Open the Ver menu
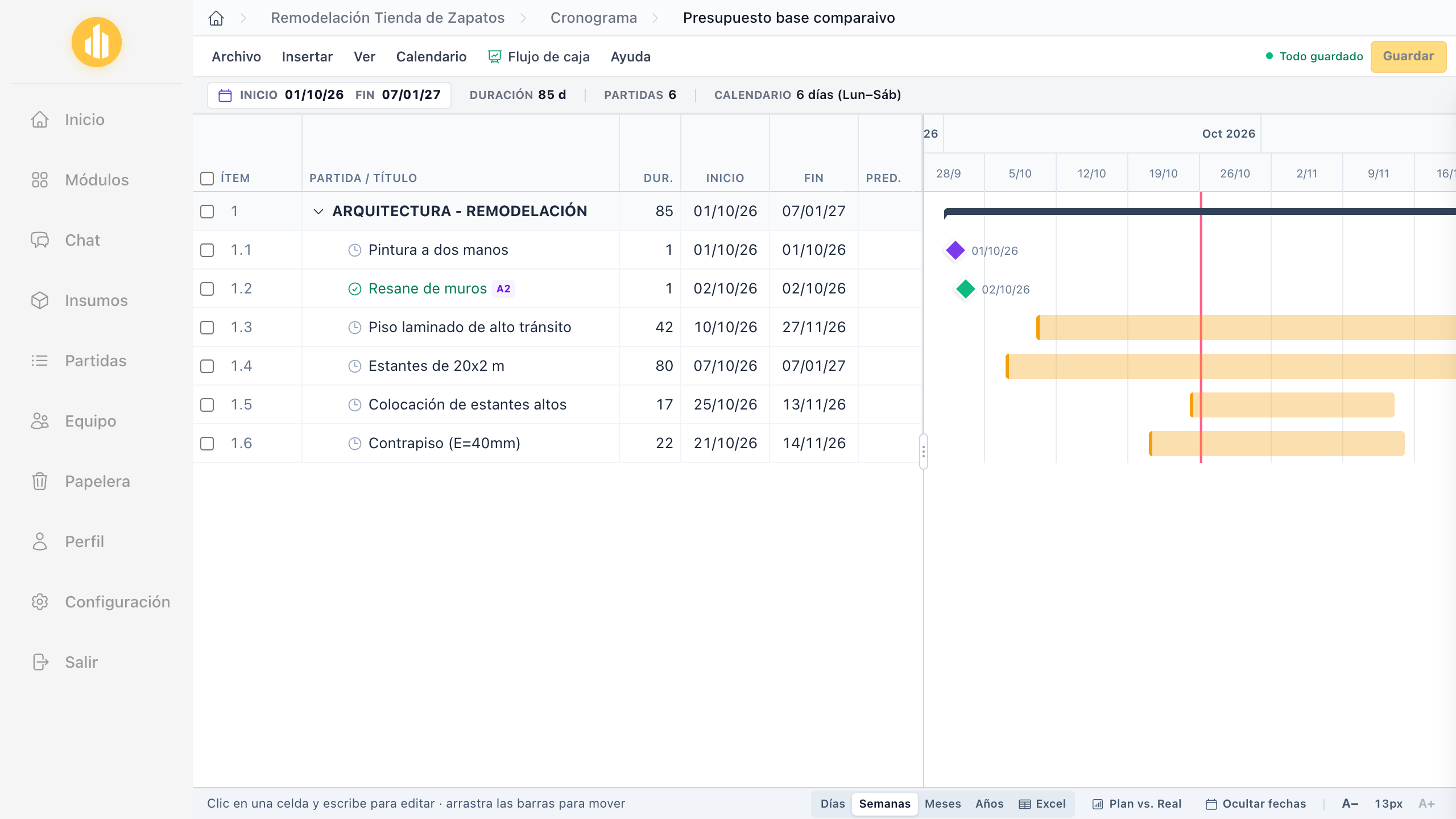Screen dimensions: 1456x819 [365, 57]
